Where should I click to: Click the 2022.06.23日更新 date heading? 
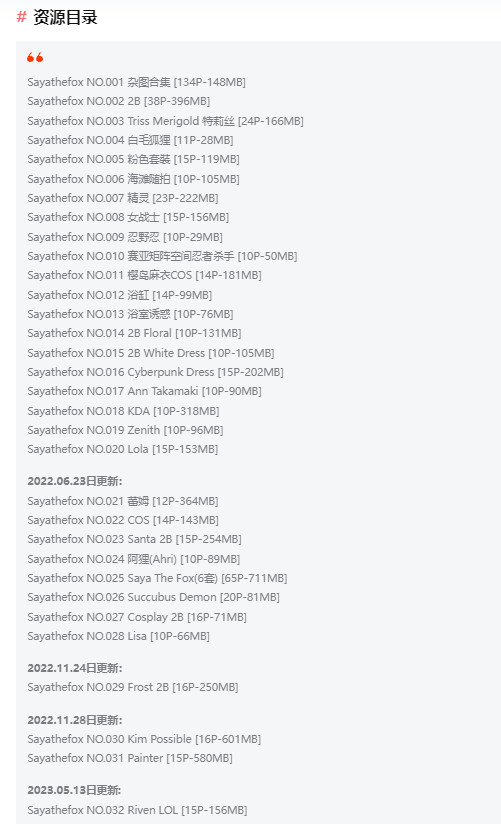pyautogui.click(x=75, y=481)
